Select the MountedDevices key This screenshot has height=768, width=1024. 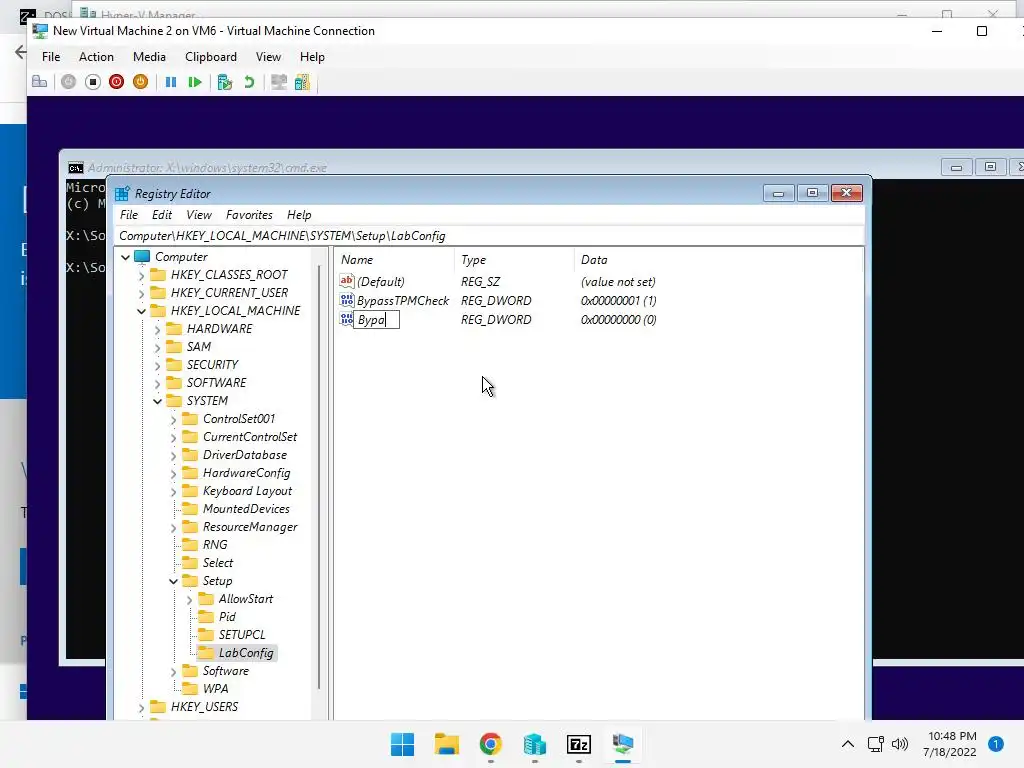pyautogui.click(x=246, y=509)
